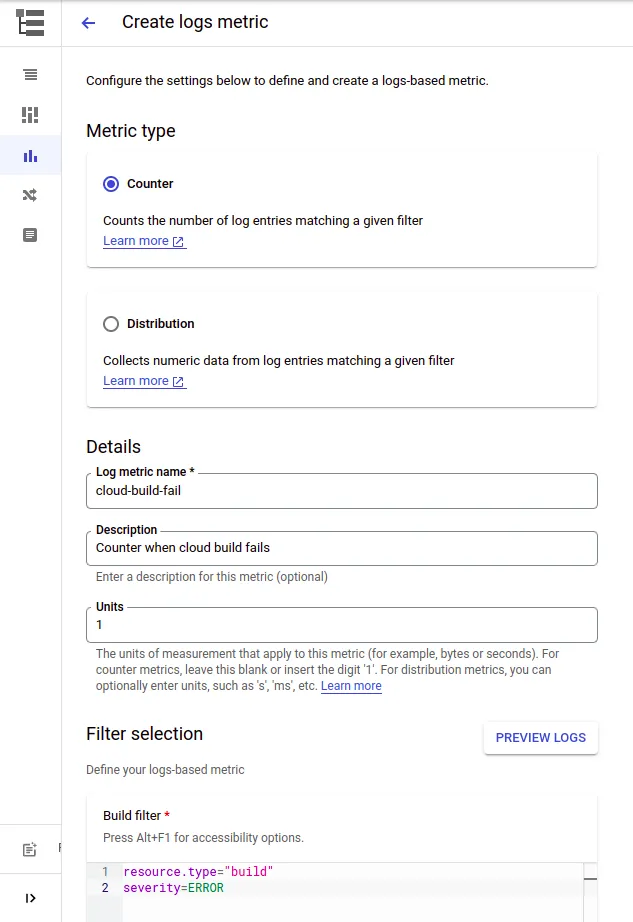Open the release notes icon
The height and width of the screenshot is (922, 633).
(30, 850)
